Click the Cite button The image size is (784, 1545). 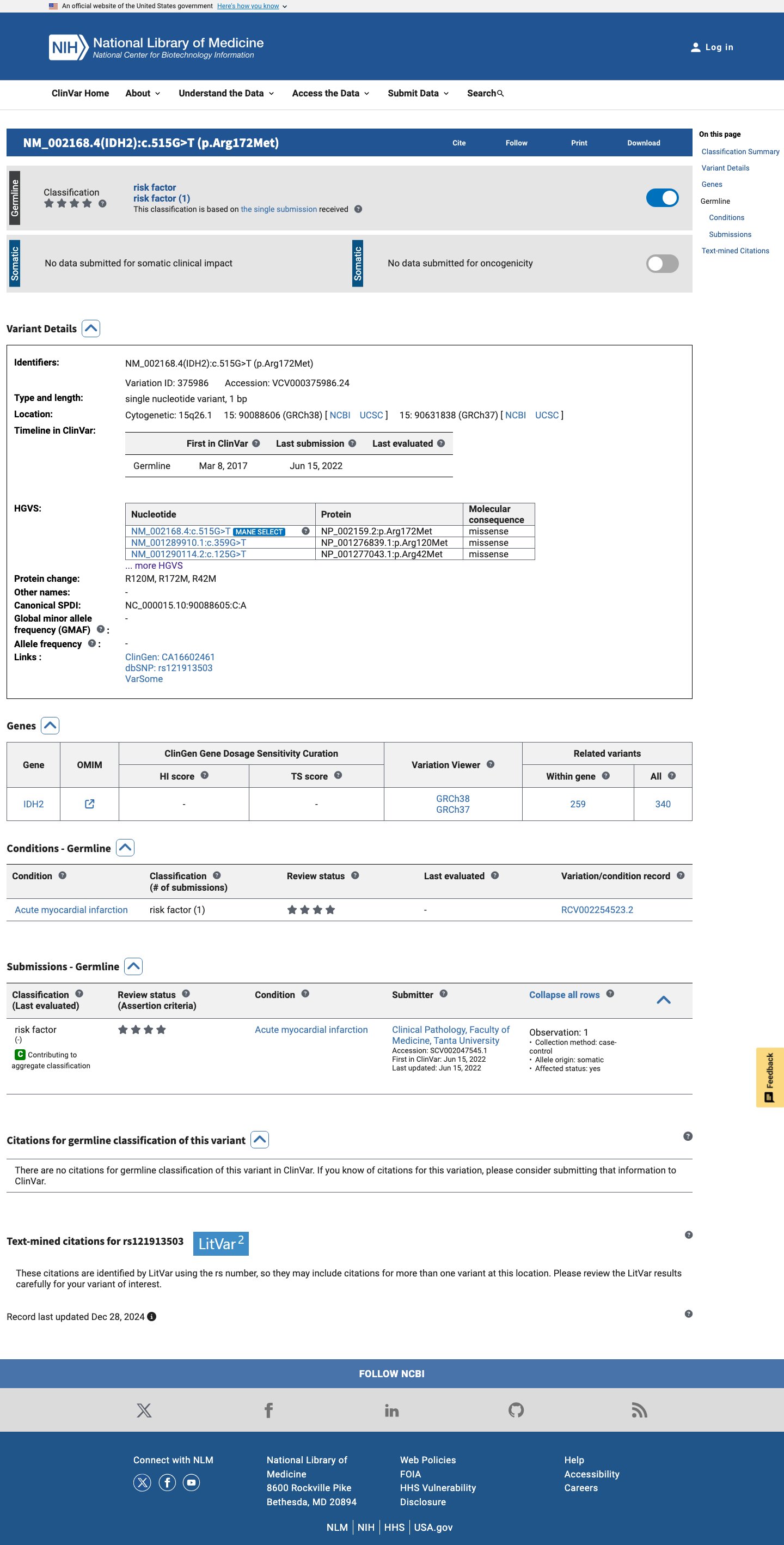click(x=459, y=143)
